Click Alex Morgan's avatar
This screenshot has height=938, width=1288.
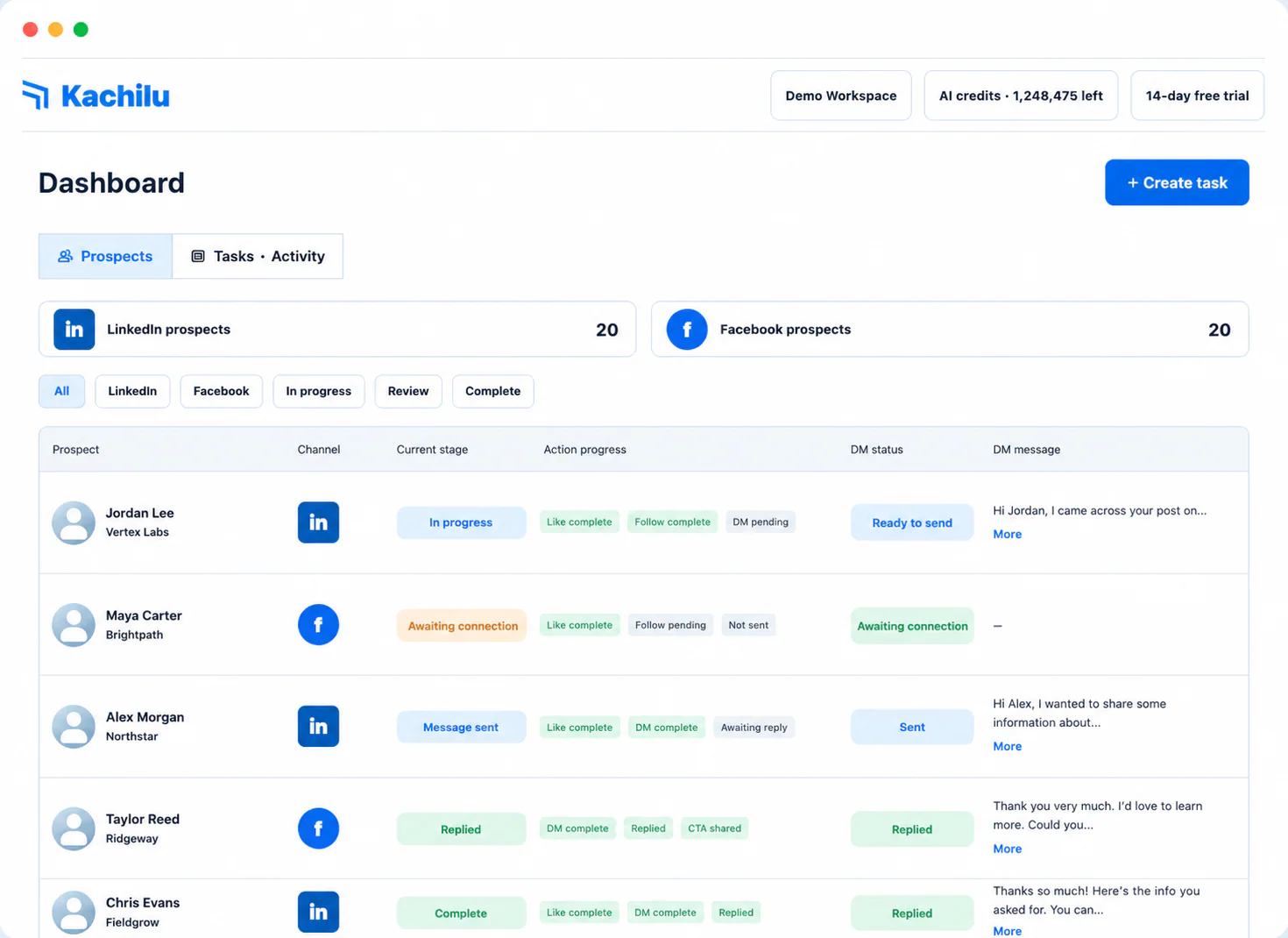pyautogui.click(x=74, y=727)
